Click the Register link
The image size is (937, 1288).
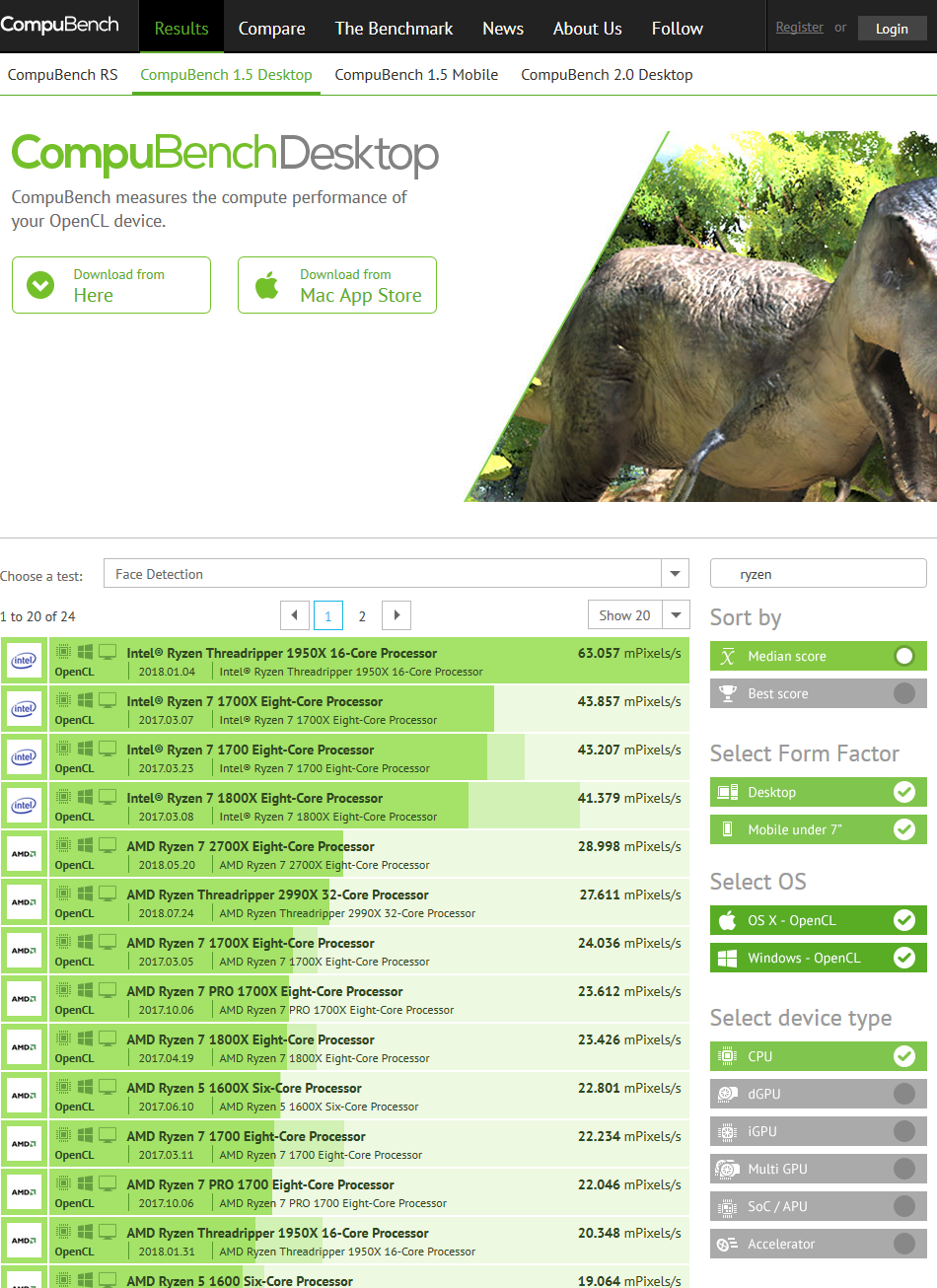point(799,28)
